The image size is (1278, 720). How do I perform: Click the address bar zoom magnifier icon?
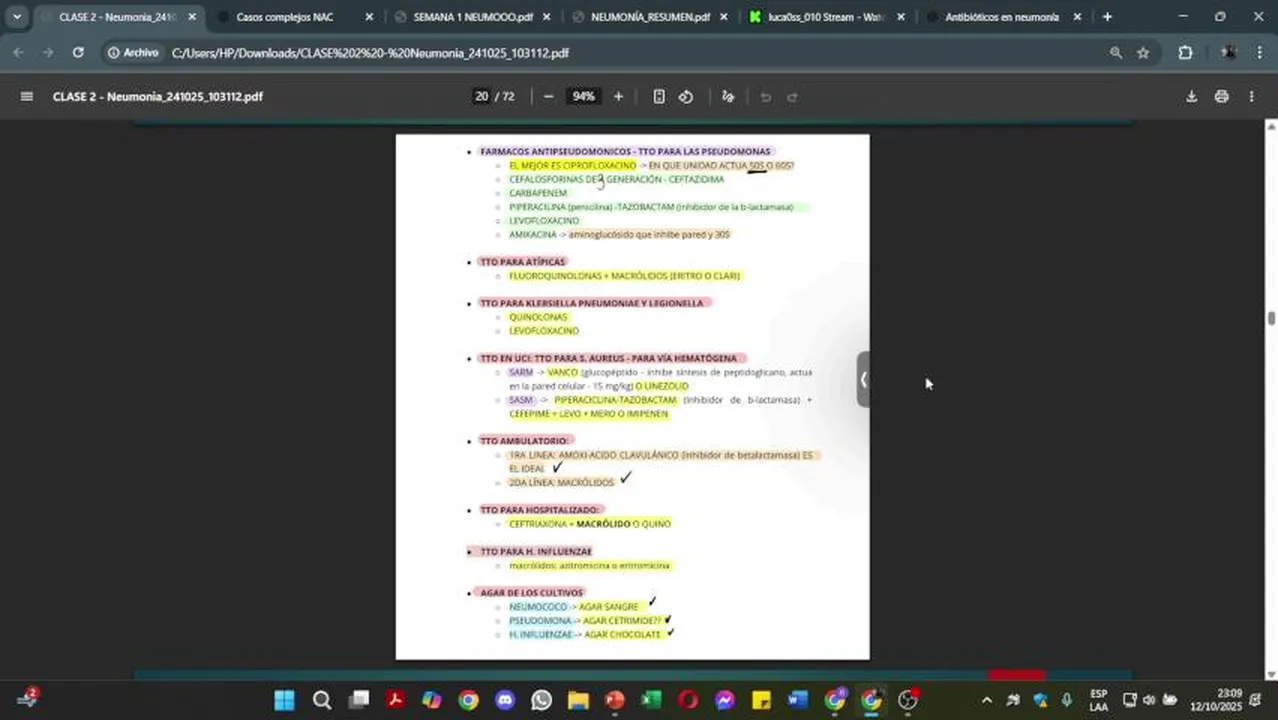tap(1115, 53)
